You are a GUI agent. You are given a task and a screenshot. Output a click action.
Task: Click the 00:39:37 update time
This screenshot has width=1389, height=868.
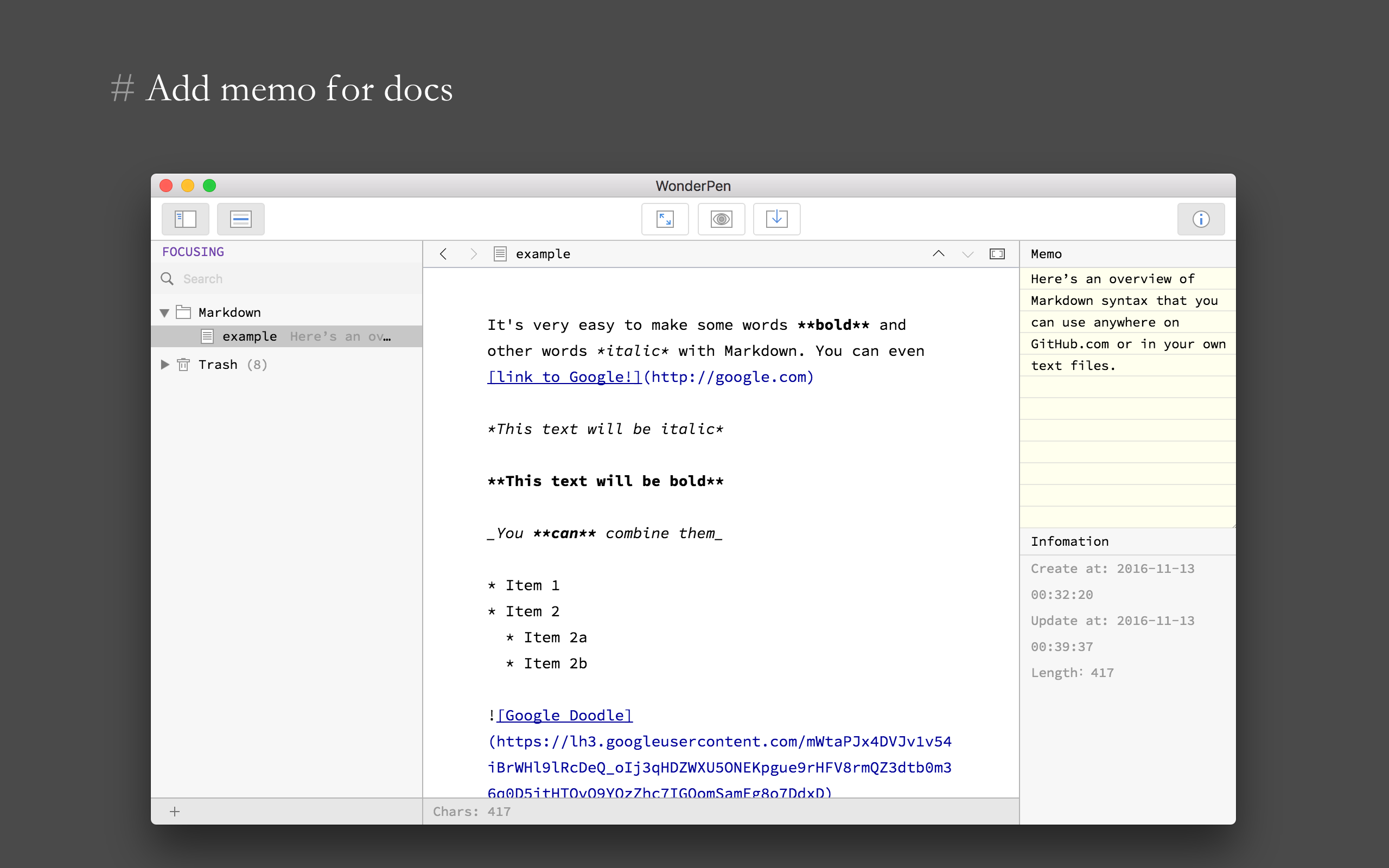tap(1062, 647)
